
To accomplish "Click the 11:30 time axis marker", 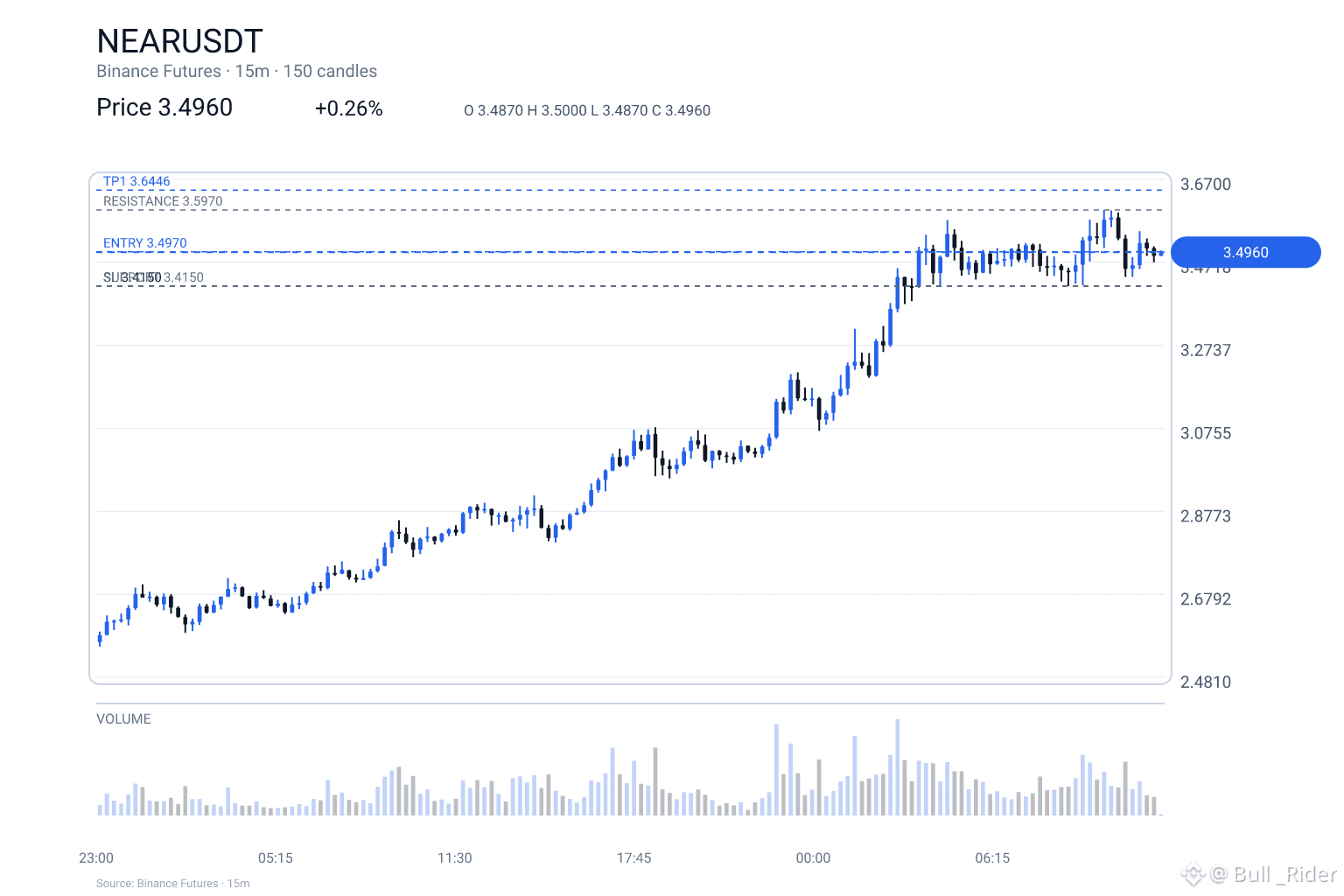I will [x=455, y=858].
